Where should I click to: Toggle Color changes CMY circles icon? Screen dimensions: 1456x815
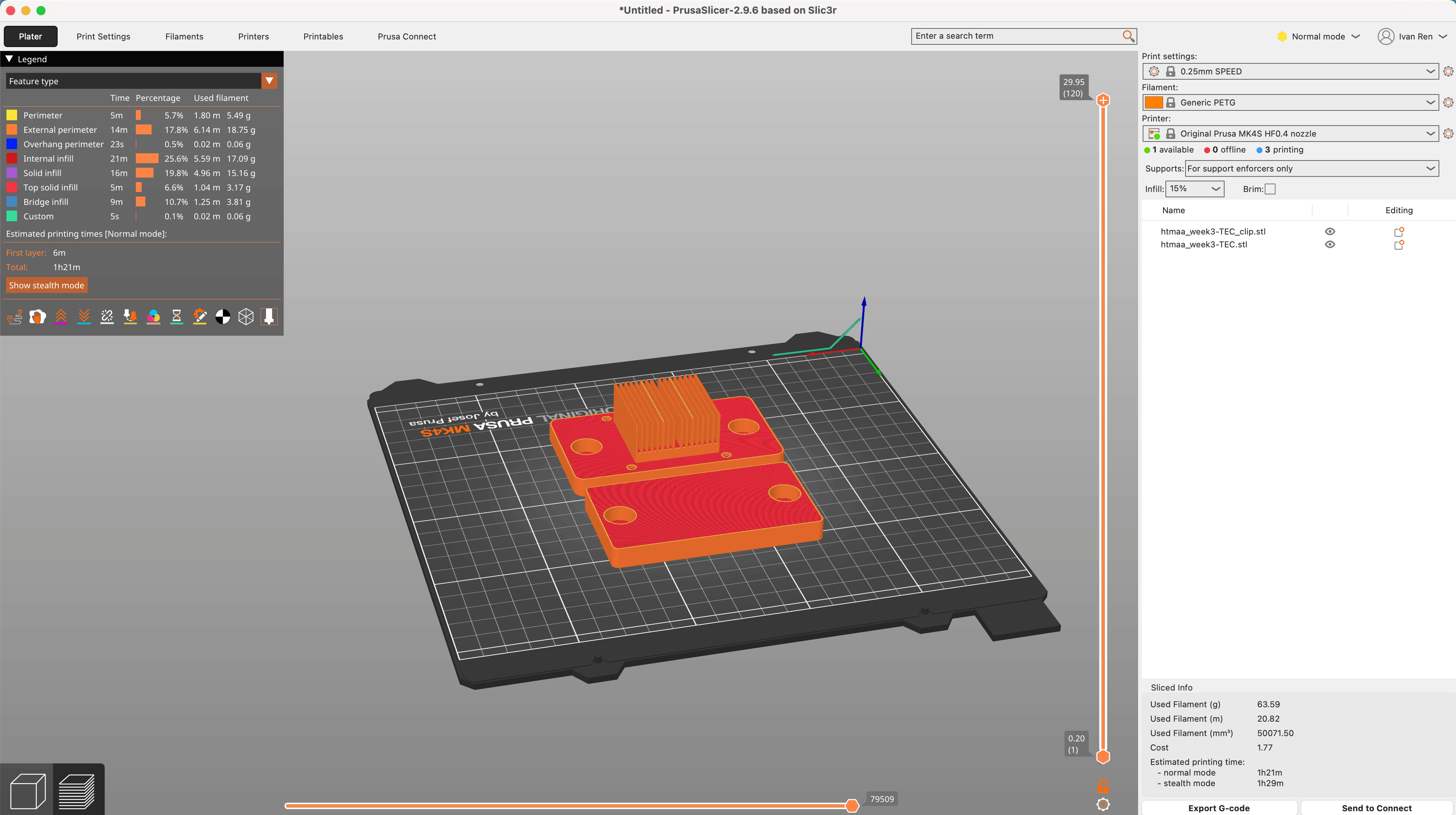click(154, 316)
